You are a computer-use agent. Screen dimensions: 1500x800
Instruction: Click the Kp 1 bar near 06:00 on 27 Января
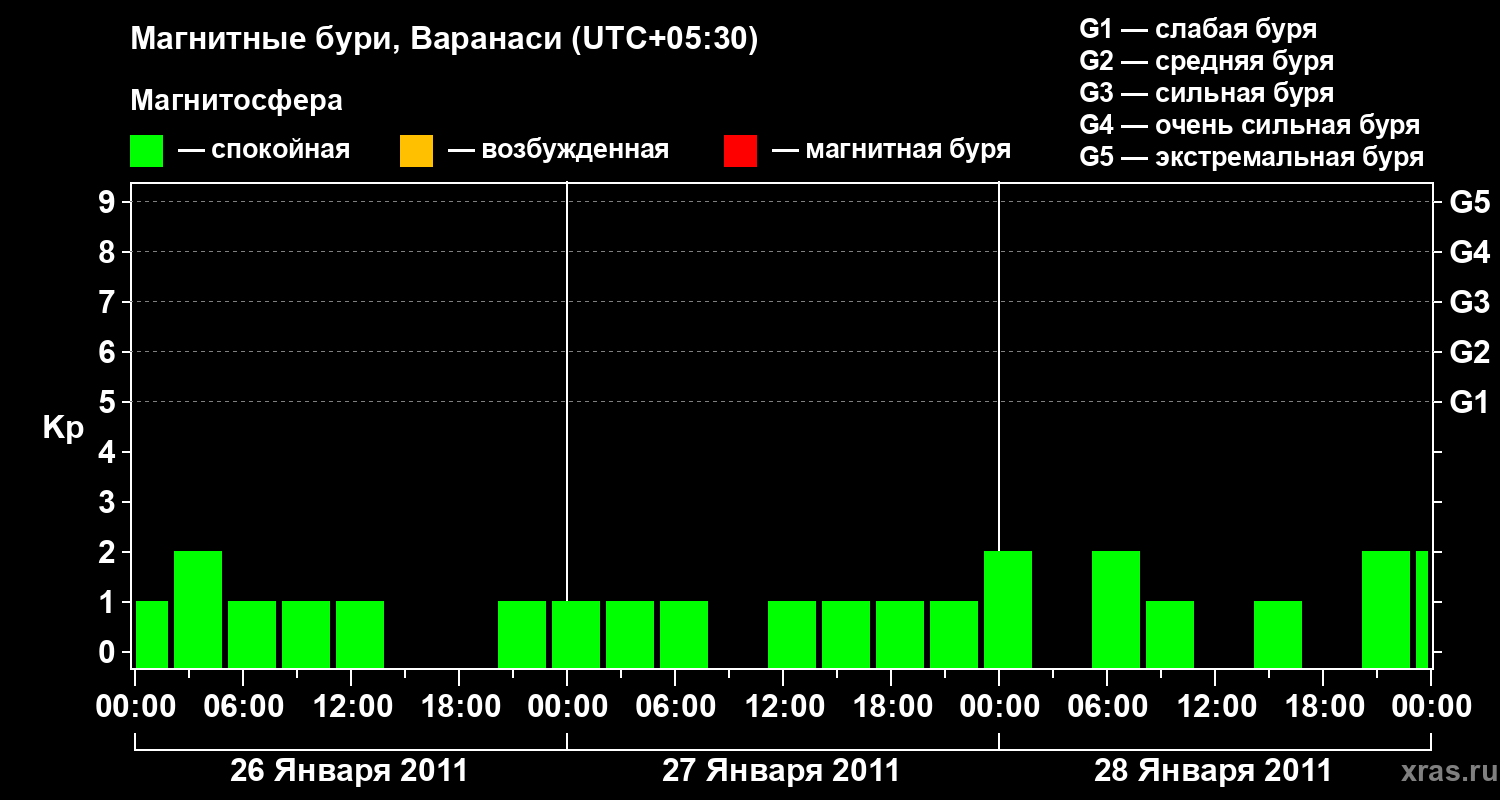pos(684,634)
